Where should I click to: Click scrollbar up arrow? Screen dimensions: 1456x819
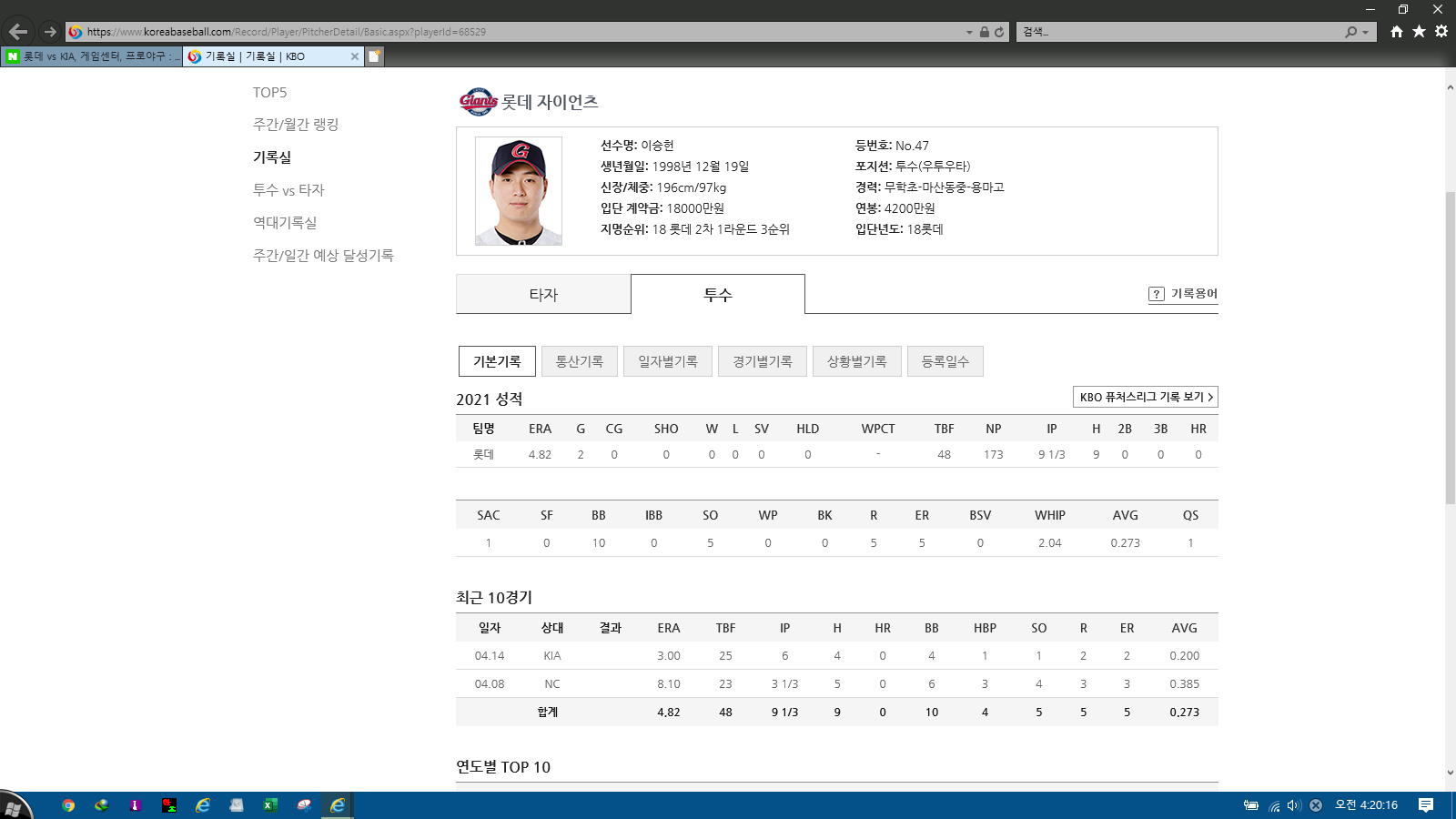pos(1450,87)
